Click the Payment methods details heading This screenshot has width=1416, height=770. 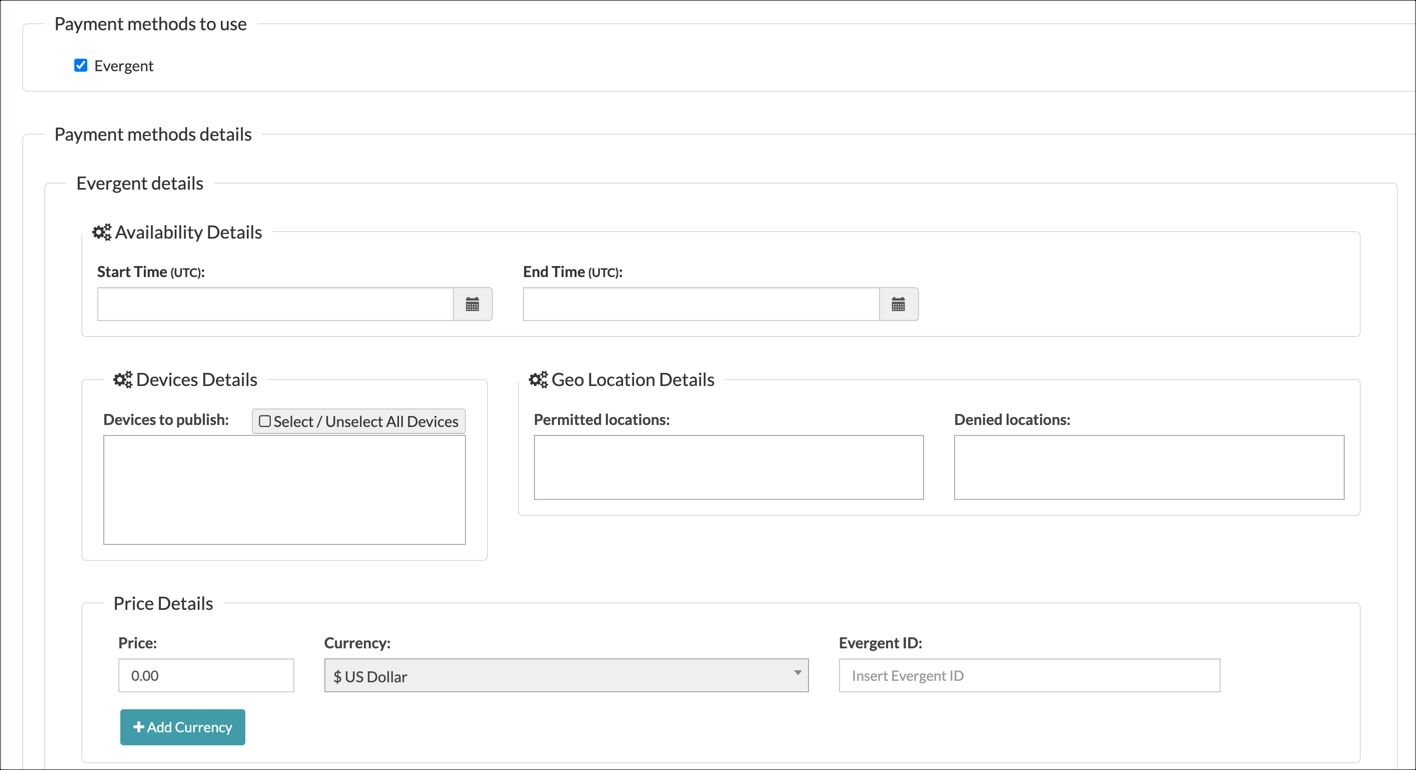tap(153, 134)
